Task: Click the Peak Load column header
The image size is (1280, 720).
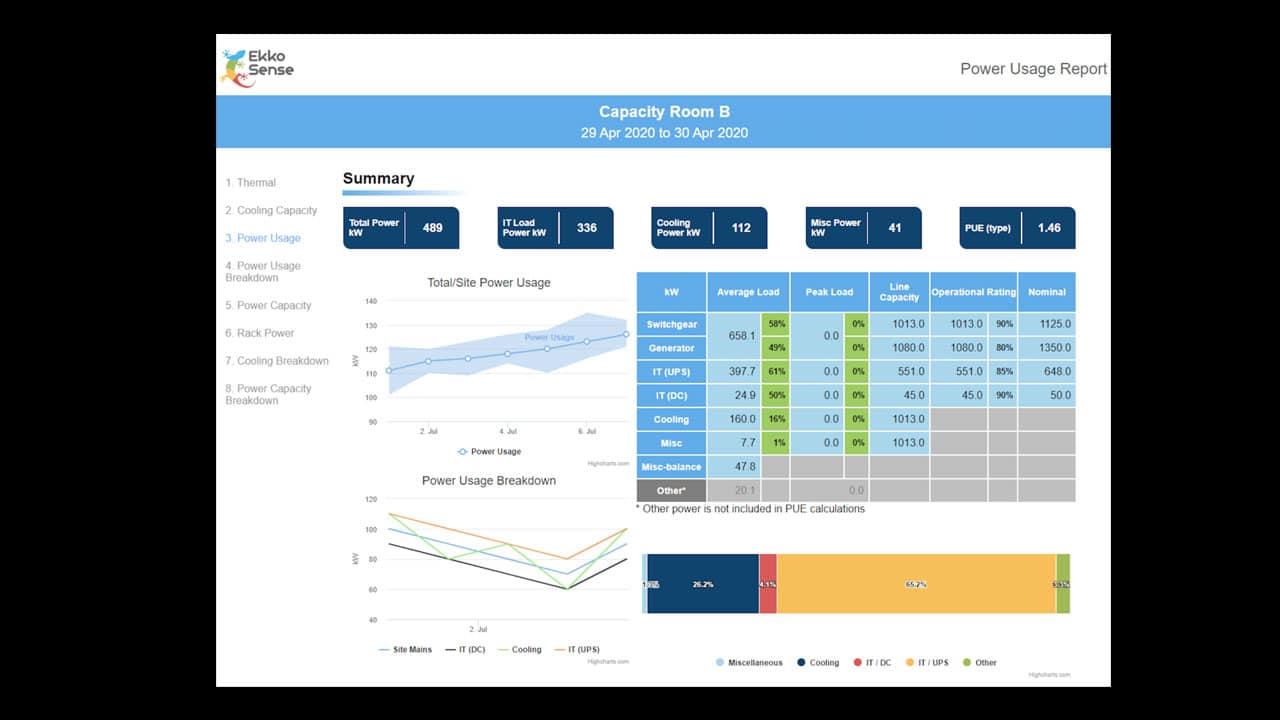Action: 829,292
